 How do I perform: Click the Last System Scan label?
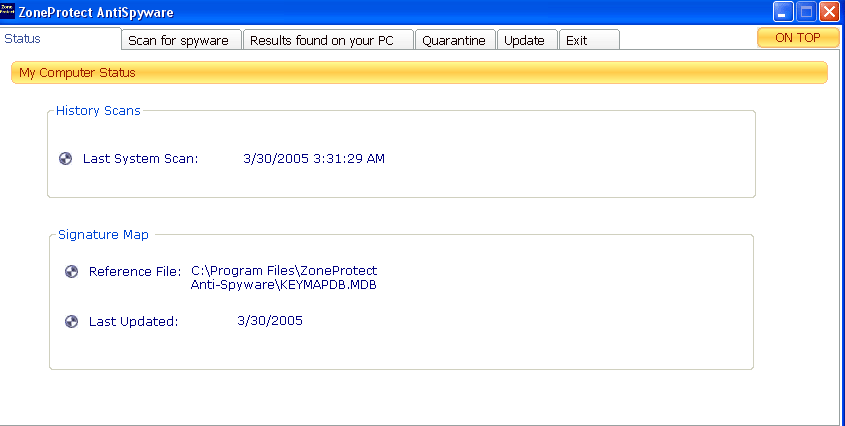click(x=141, y=159)
